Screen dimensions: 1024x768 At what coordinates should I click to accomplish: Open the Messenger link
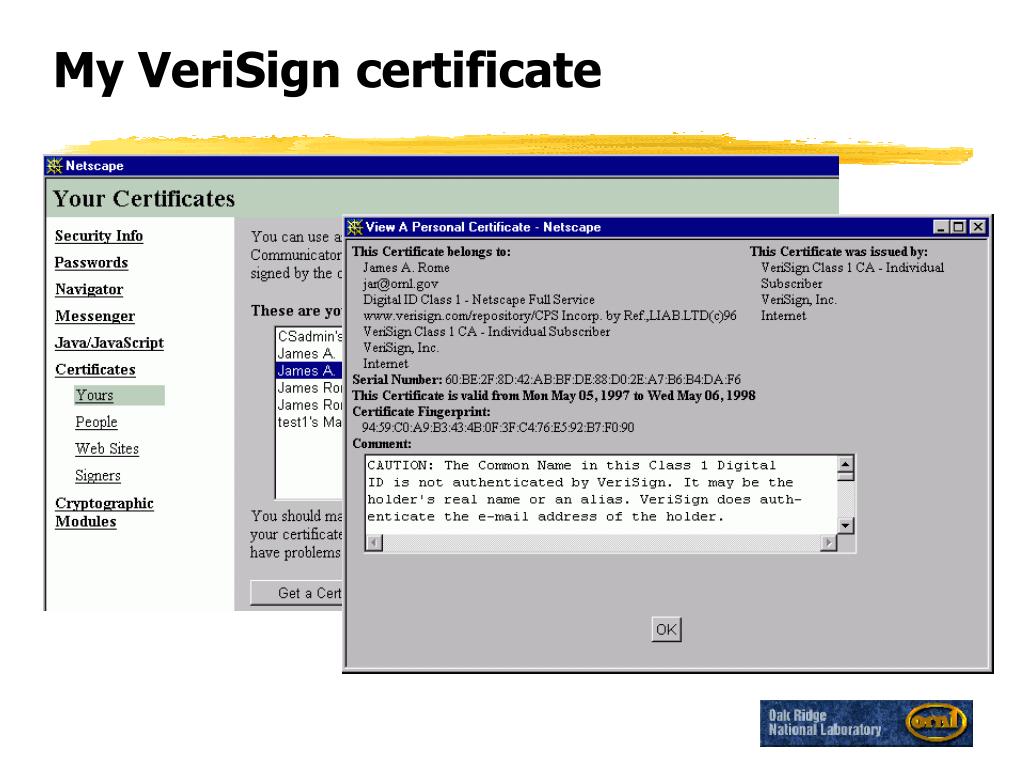coord(95,316)
